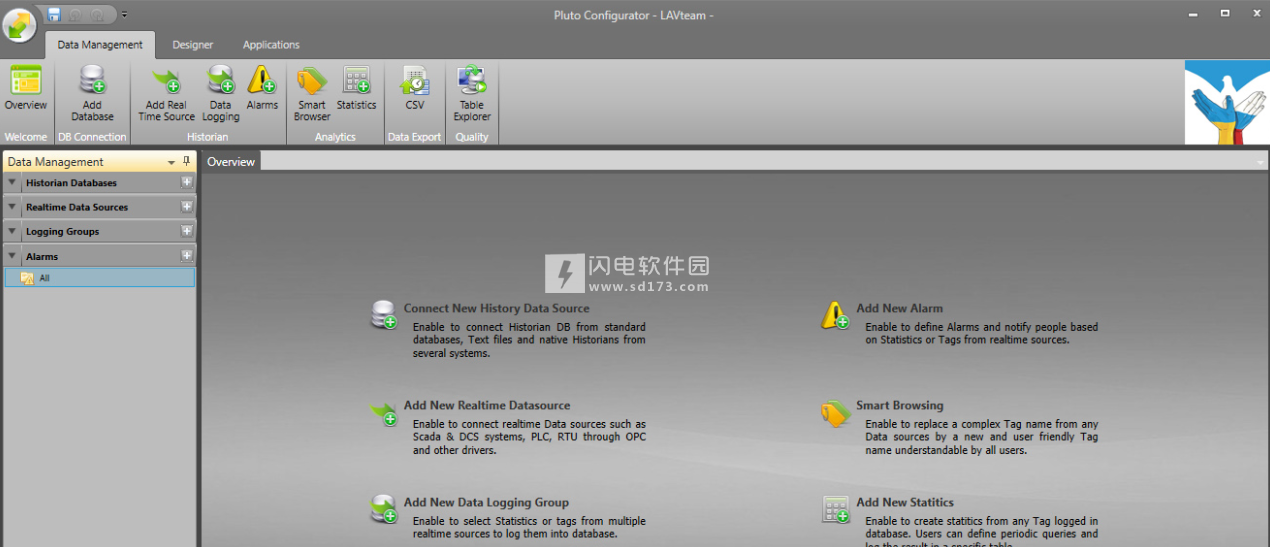
Task: Click the Redo icon in quick access toolbar
Action: point(98,14)
